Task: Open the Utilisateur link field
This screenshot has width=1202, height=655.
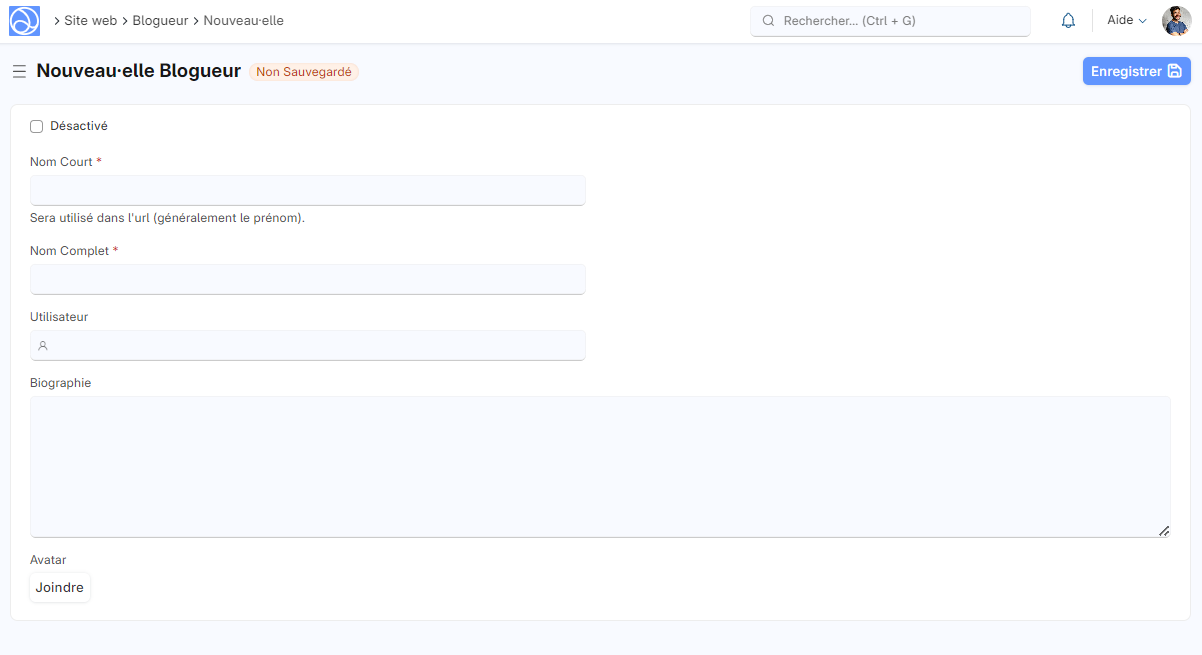Action: 308,346
